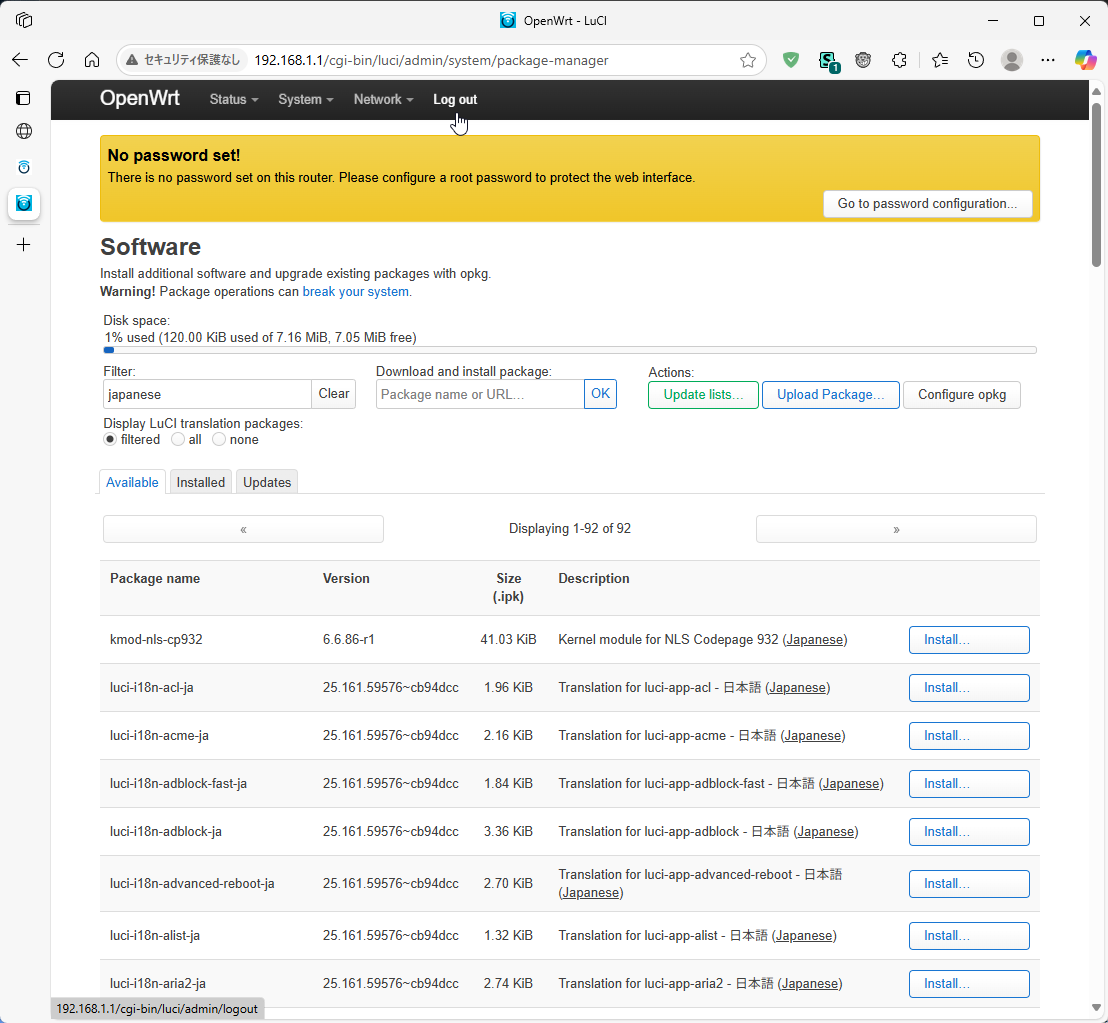
Task: Reload the page with refresh icon
Action: pos(56,60)
